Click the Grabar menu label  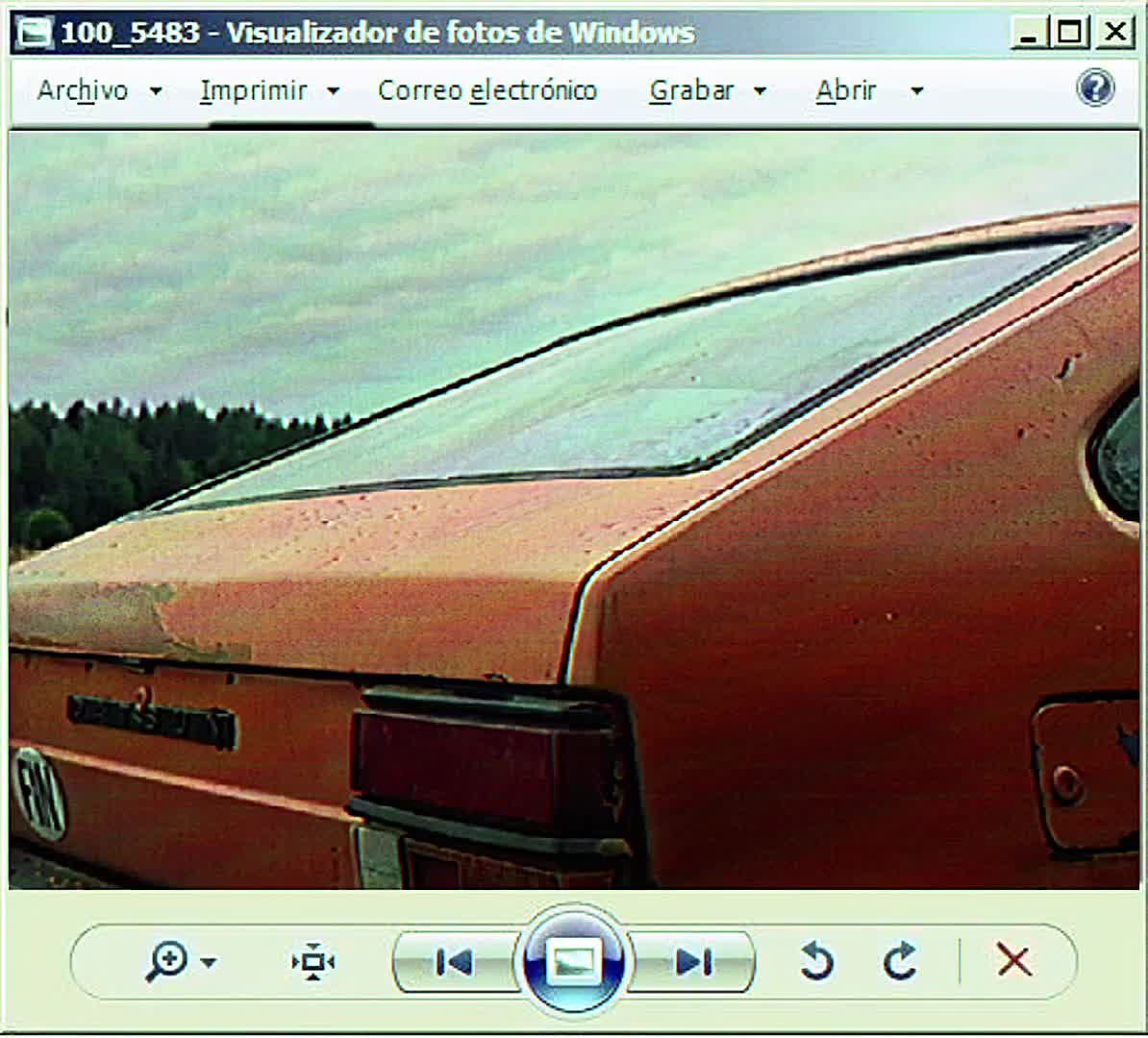tap(691, 90)
